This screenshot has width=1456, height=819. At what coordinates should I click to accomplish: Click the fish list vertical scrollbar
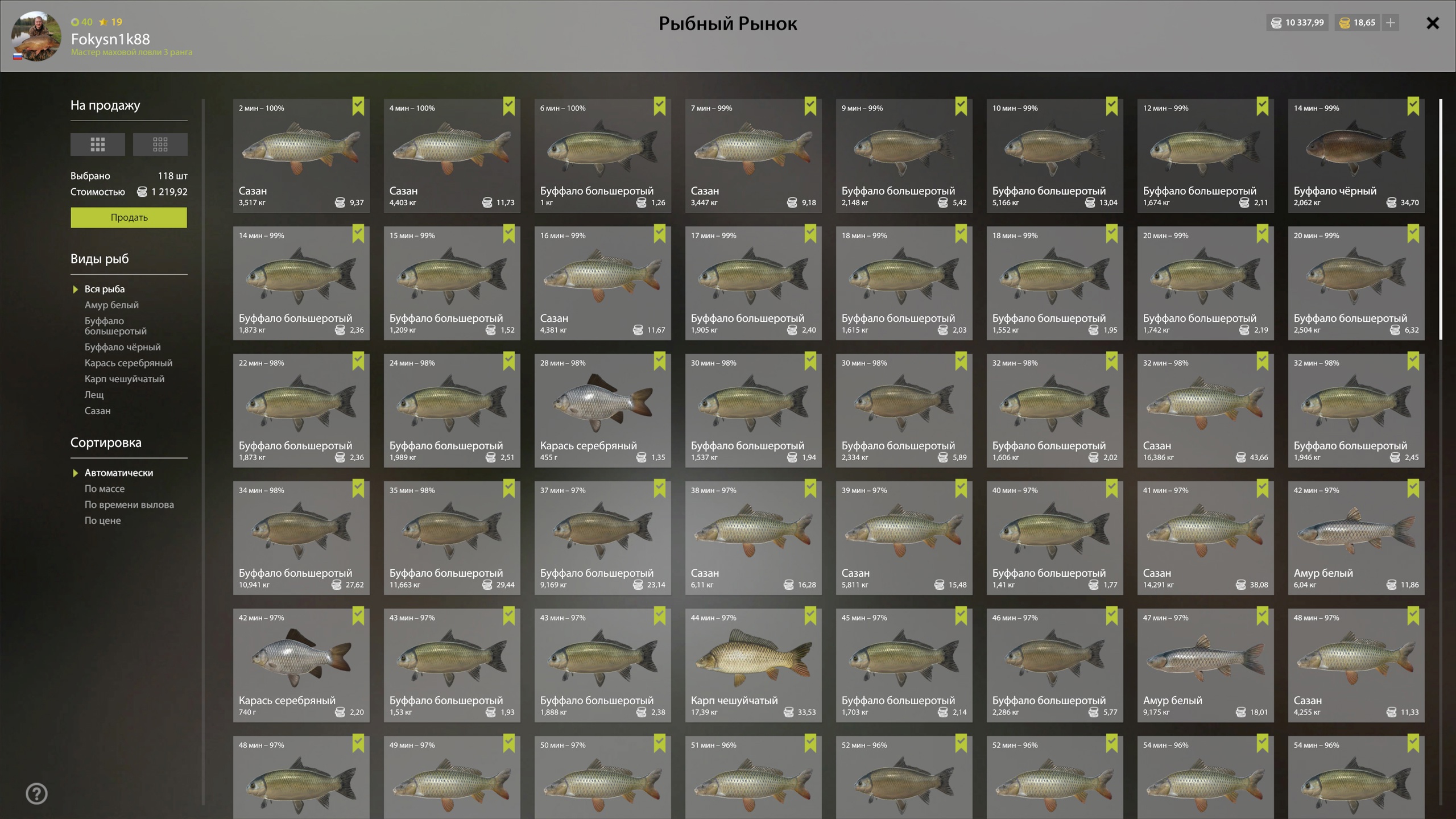pos(1441,220)
